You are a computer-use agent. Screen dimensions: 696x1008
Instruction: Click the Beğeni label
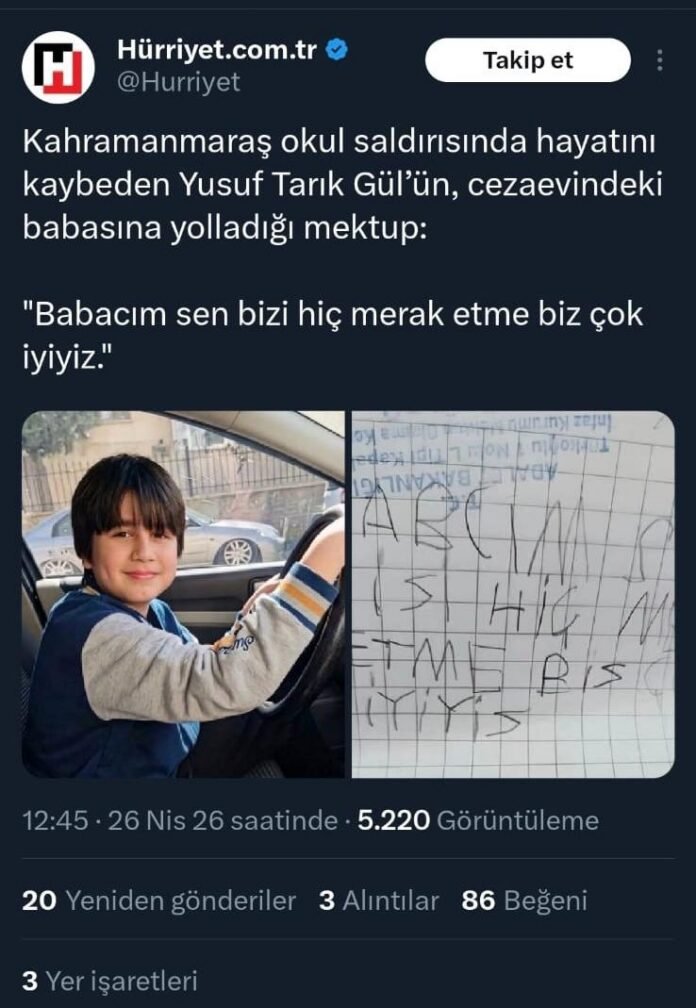[x=546, y=901]
